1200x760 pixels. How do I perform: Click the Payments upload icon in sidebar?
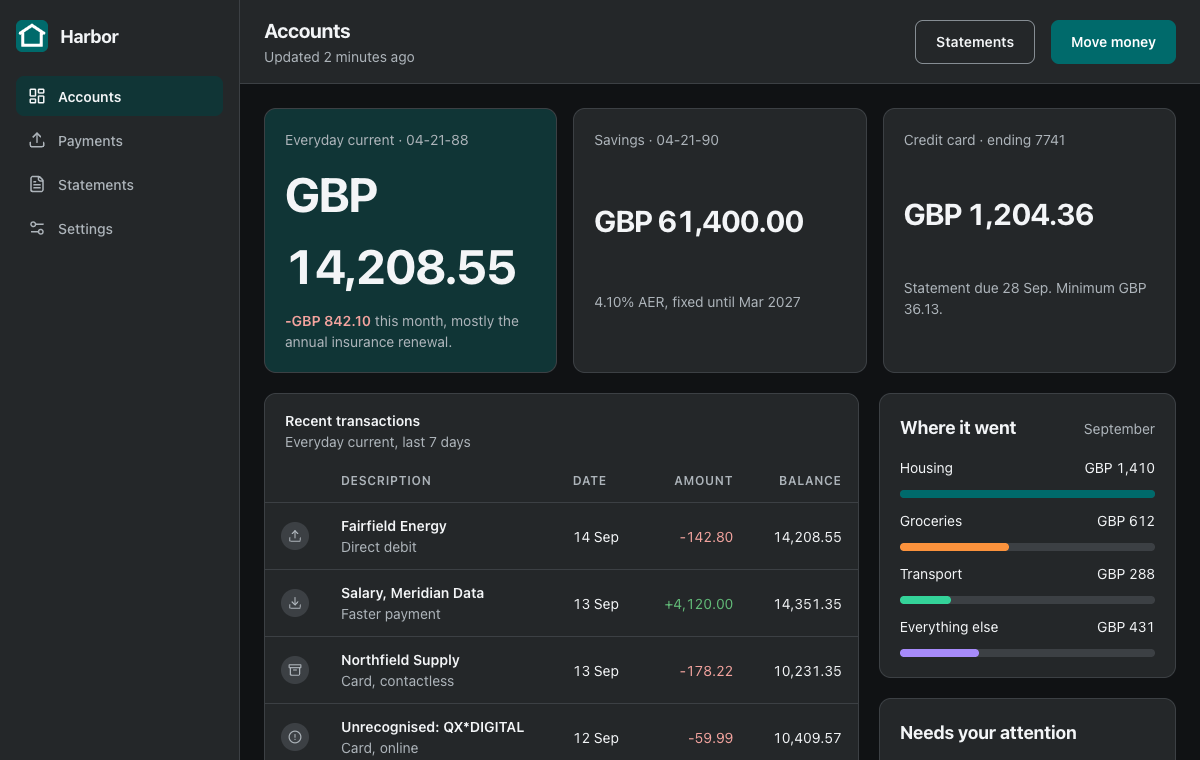37,140
